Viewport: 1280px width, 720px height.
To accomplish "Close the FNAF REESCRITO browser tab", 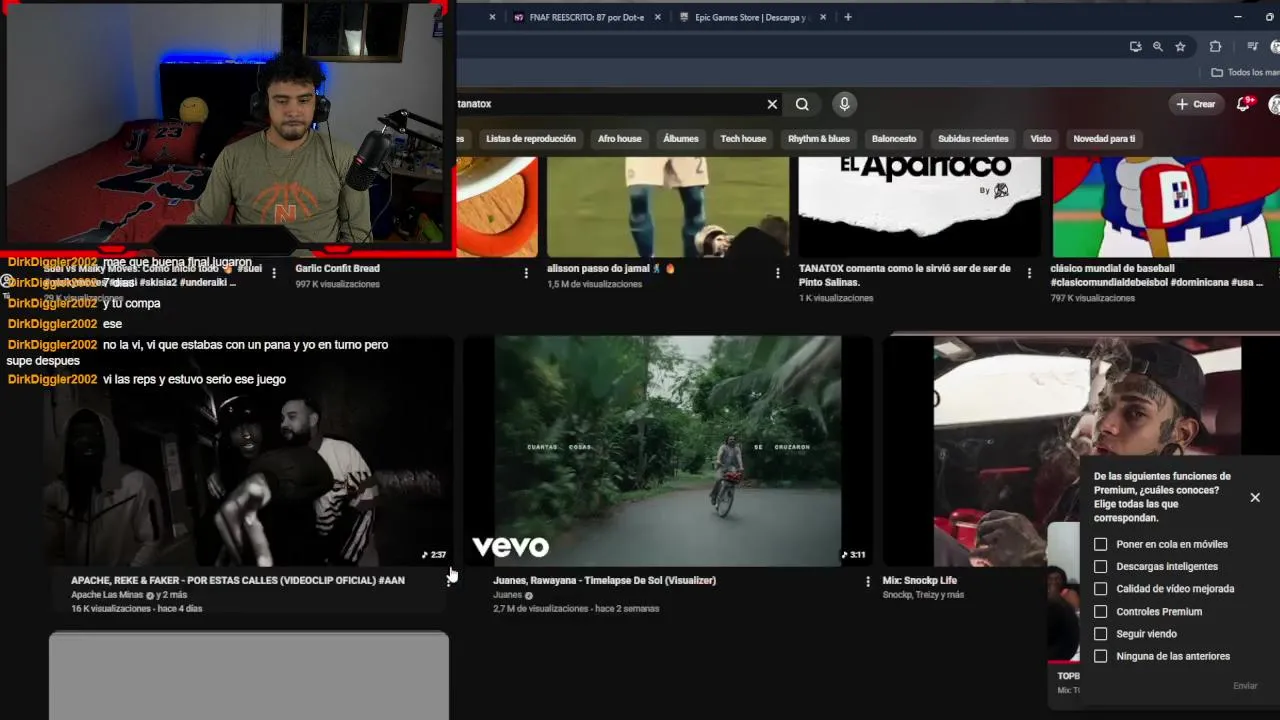I will [659, 17].
